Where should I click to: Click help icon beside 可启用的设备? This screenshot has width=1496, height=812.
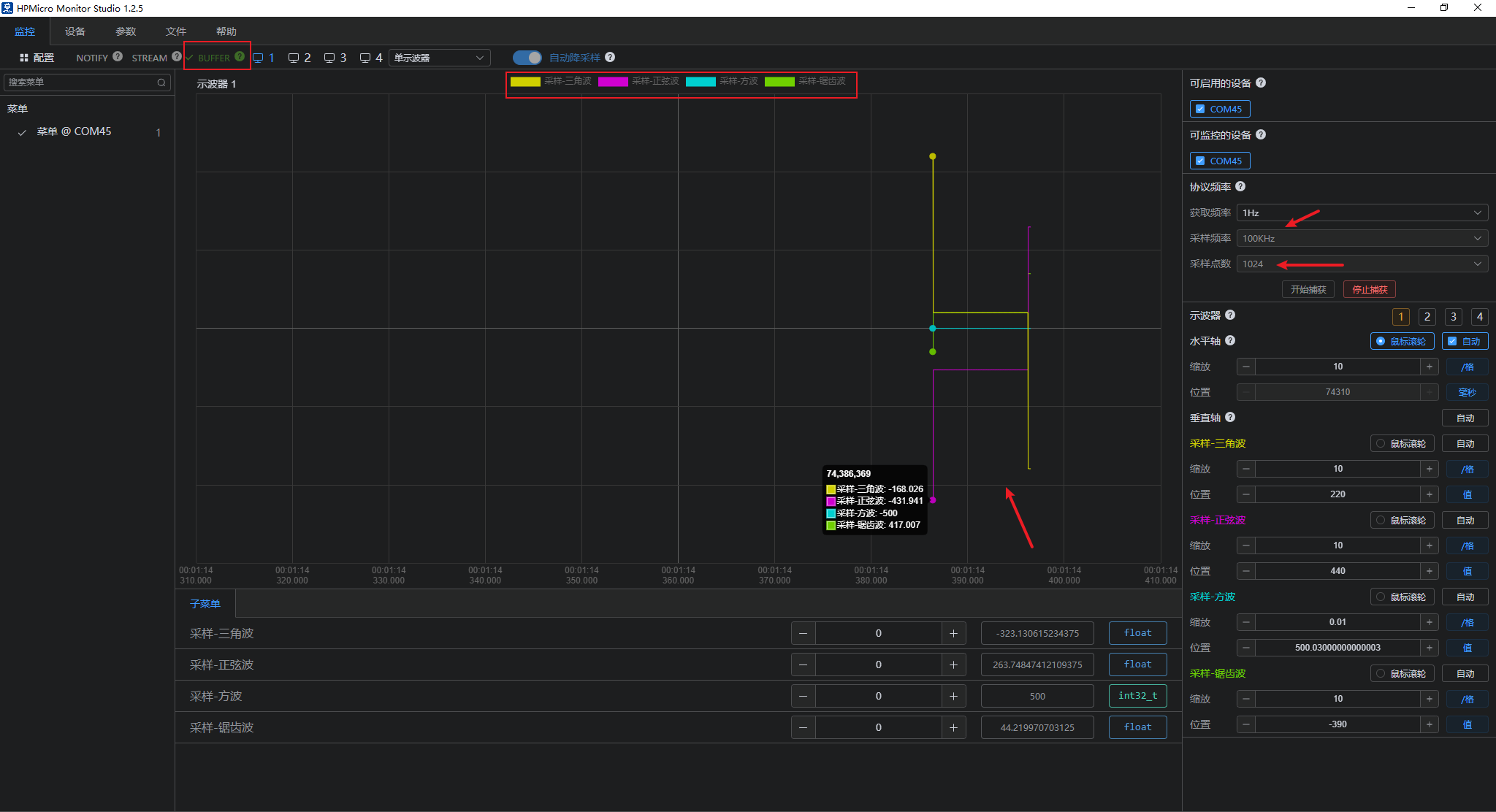pyautogui.click(x=1261, y=83)
